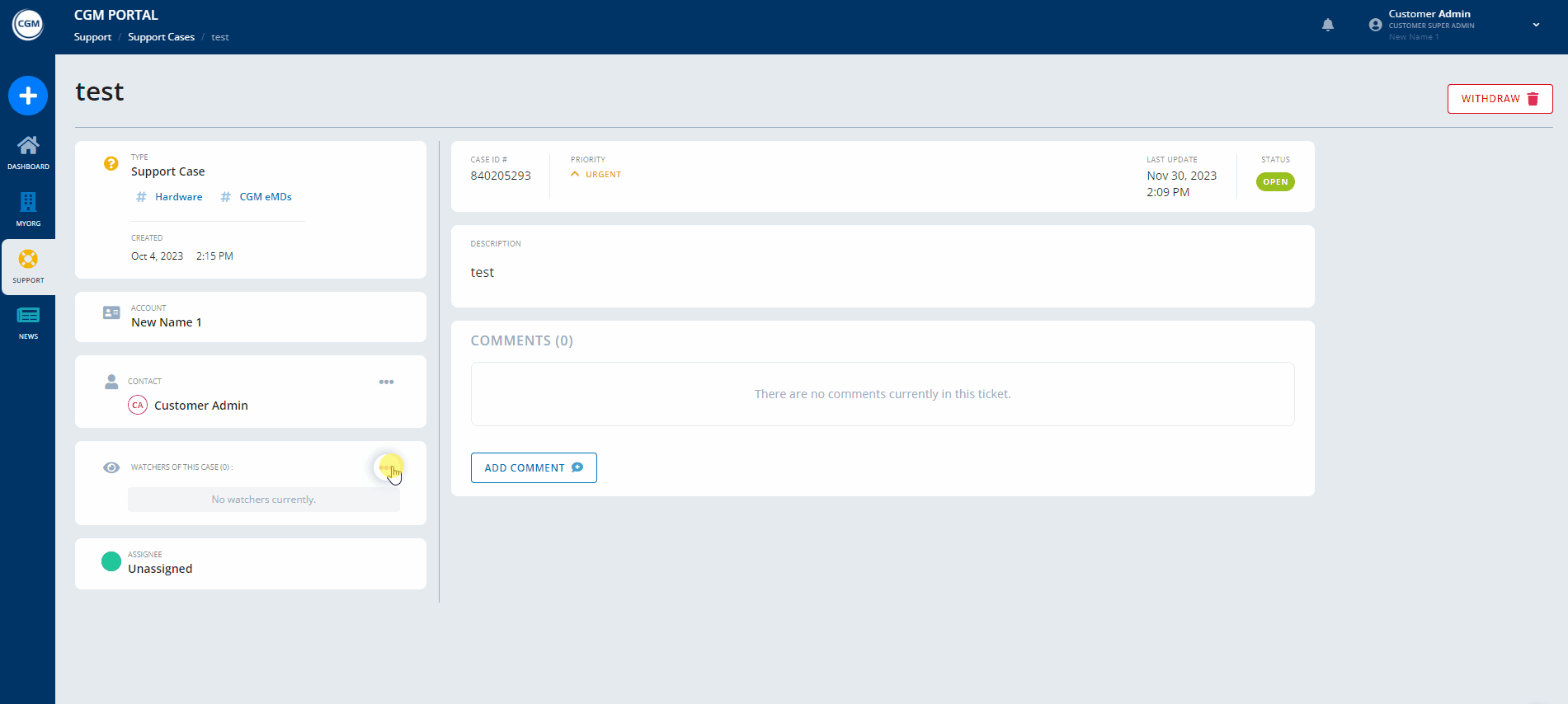Go to Support Cases breadcrumb
The width and height of the screenshot is (1568, 704).
coord(161,37)
